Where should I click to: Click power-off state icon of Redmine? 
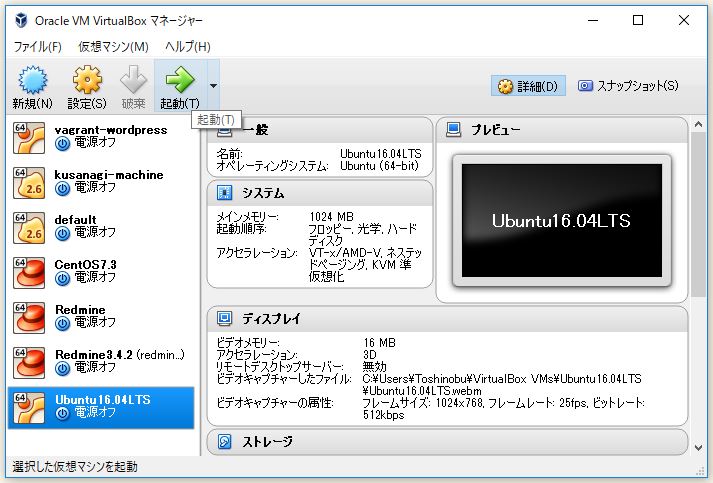63,324
